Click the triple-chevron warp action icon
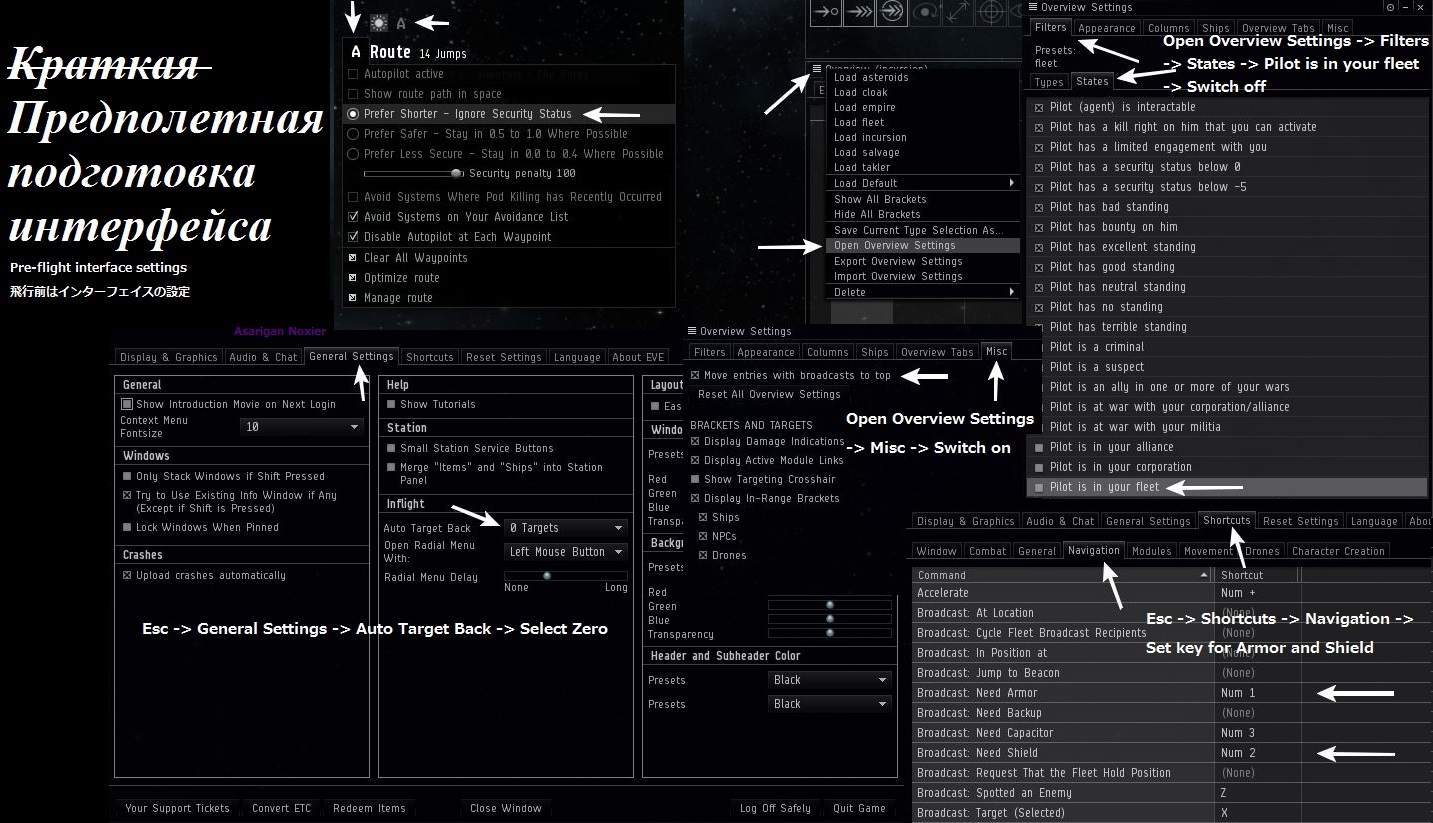Image resolution: width=1433 pixels, height=823 pixels. [858, 12]
